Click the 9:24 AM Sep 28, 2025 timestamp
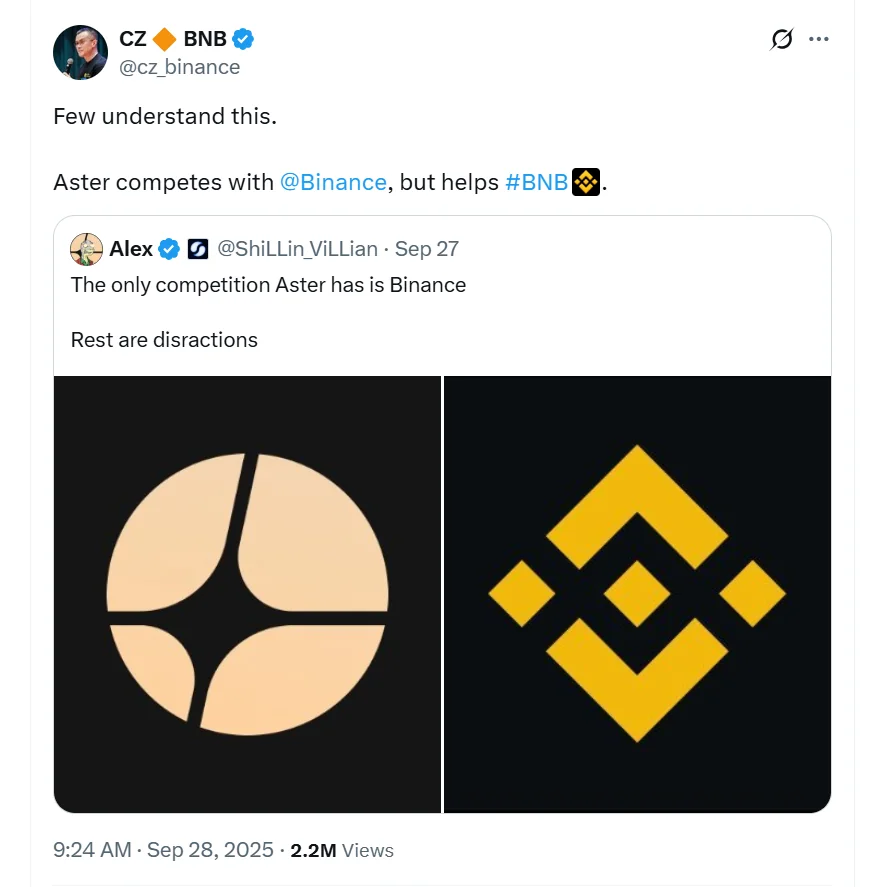The image size is (884, 887). click(163, 850)
